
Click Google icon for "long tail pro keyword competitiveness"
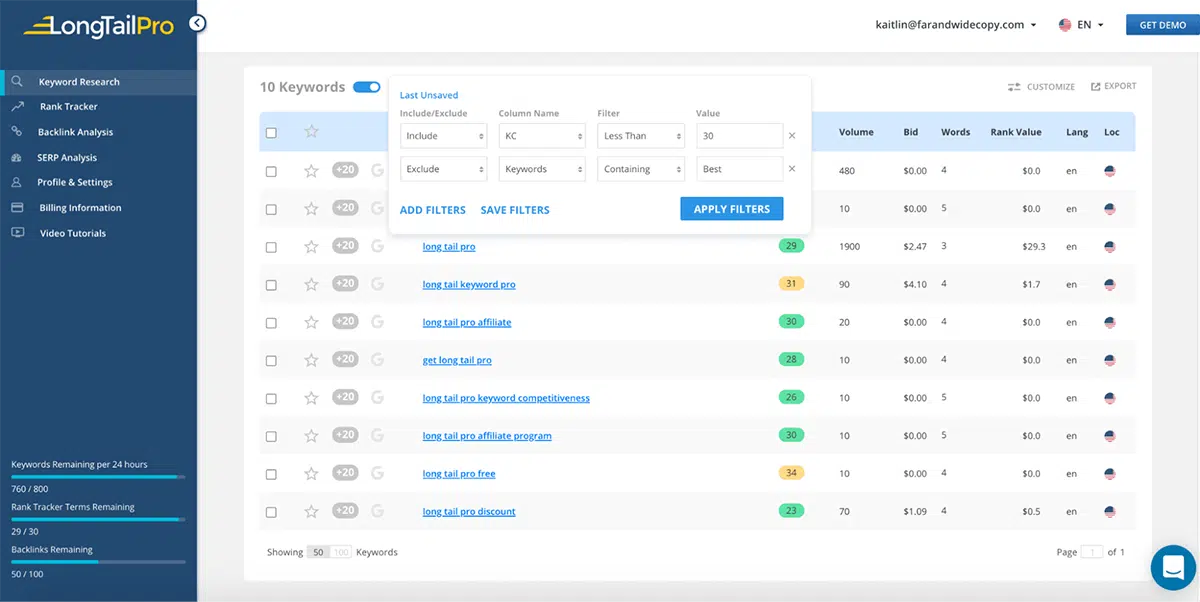pyautogui.click(x=377, y=398)
